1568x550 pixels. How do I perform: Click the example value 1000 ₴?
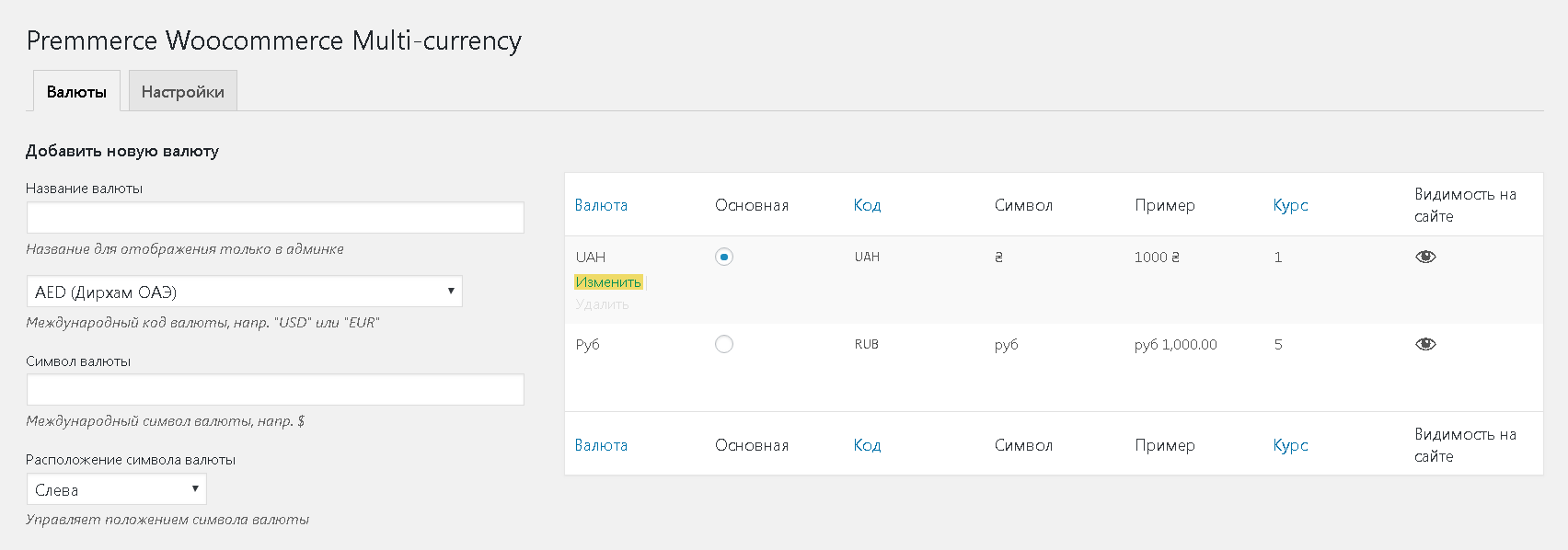click(x=1157, y=257)
